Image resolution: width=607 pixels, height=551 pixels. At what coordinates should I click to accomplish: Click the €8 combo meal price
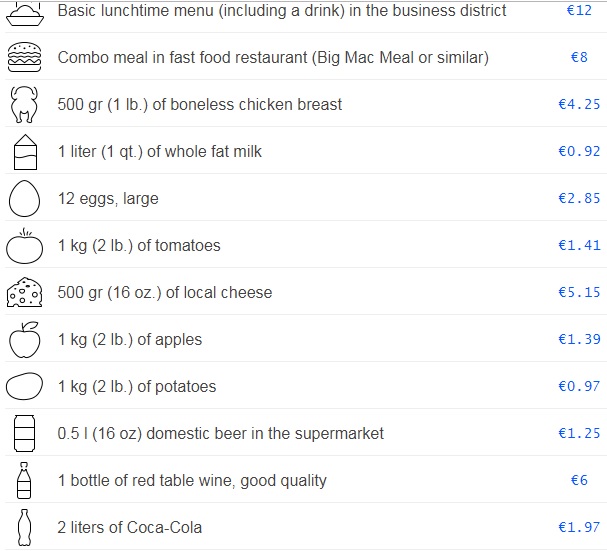coord(579,57)
